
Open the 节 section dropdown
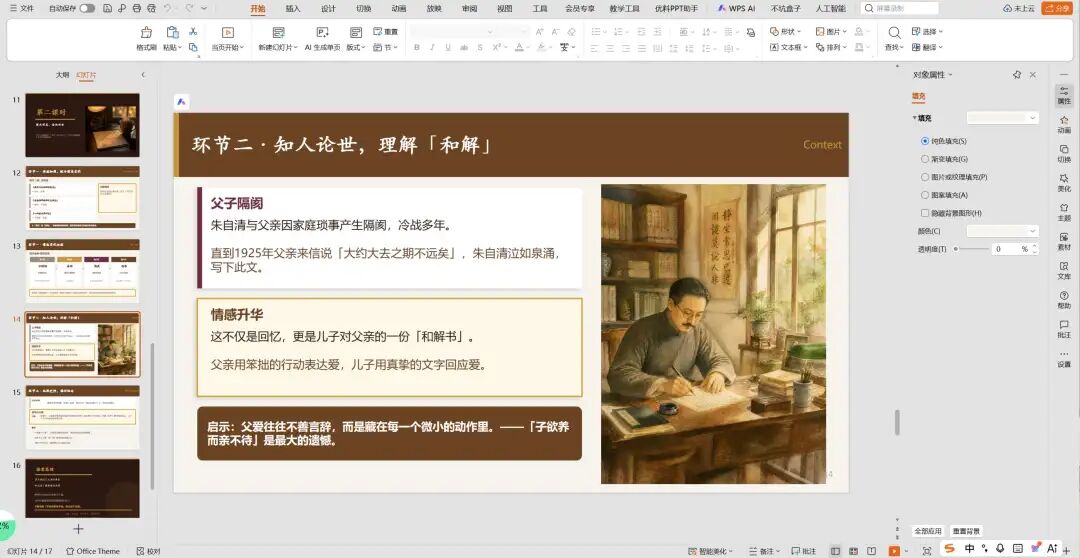tap(386, 48)
